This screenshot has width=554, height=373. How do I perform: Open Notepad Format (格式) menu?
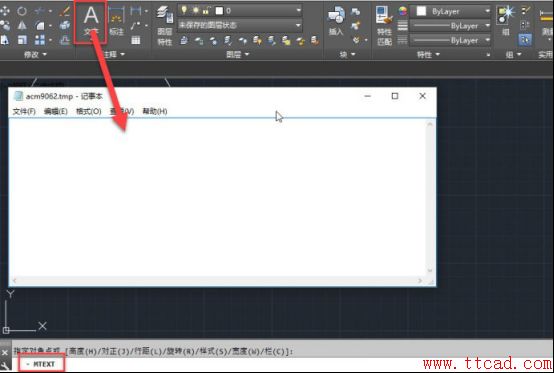pos(89,112)
